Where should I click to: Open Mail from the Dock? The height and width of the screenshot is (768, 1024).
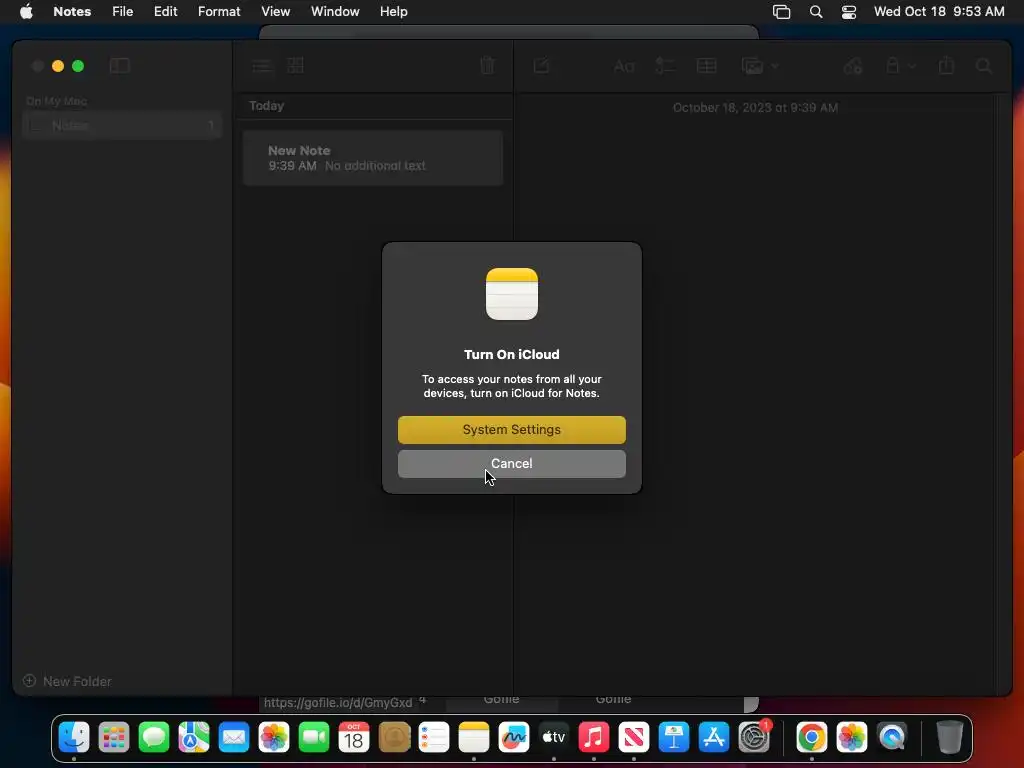pyautogui.click(x=234, y=737)
